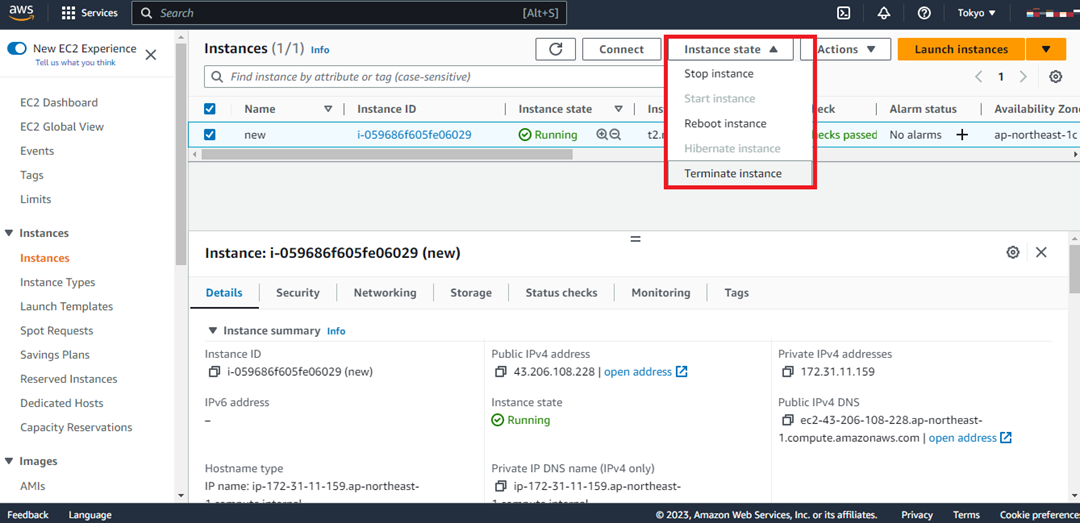Collapse the Instance state dropdown
This screenshot has width=1080, height=523.
(x=730, y=49)
